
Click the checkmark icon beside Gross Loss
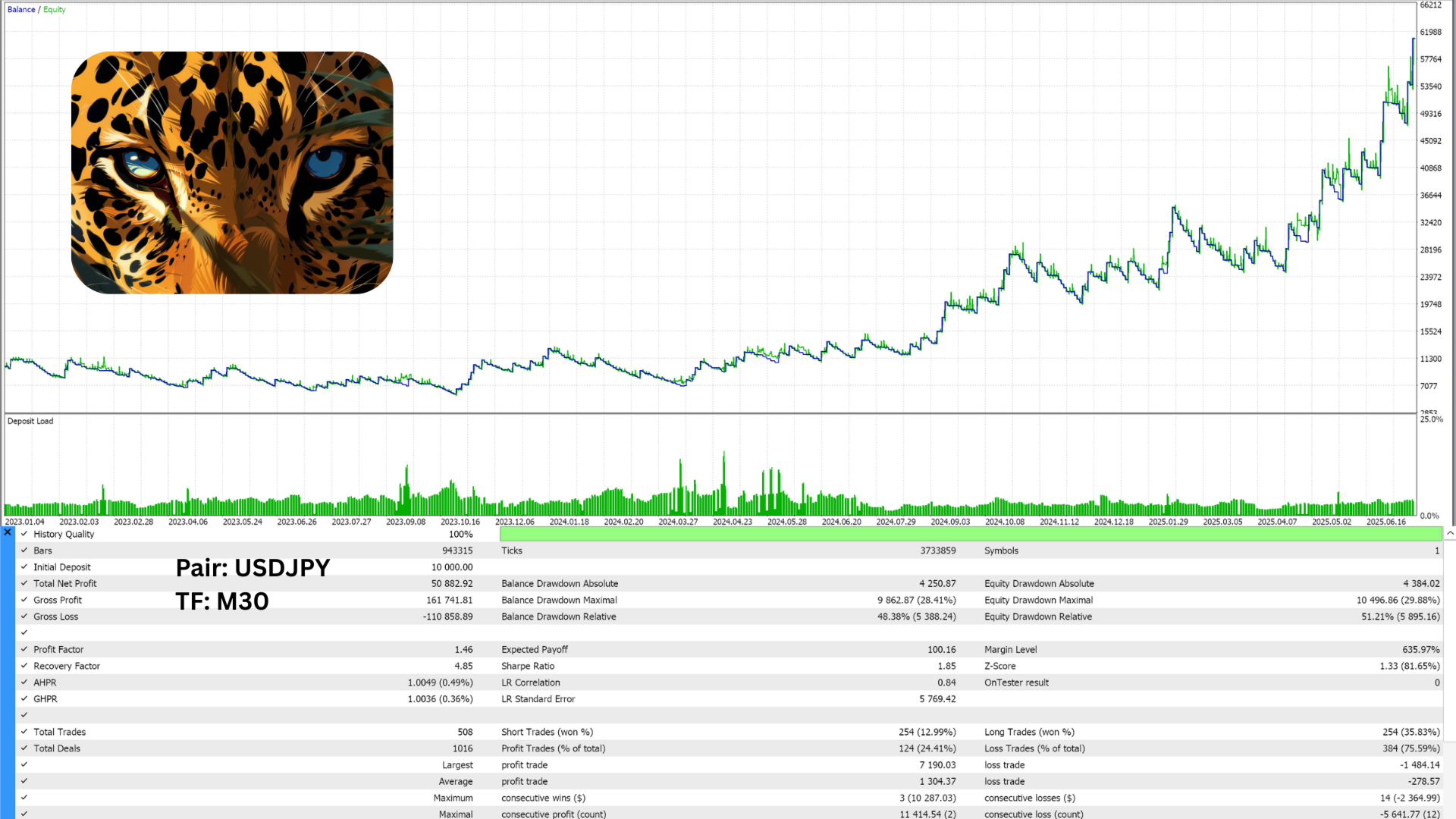coord(24,617)
